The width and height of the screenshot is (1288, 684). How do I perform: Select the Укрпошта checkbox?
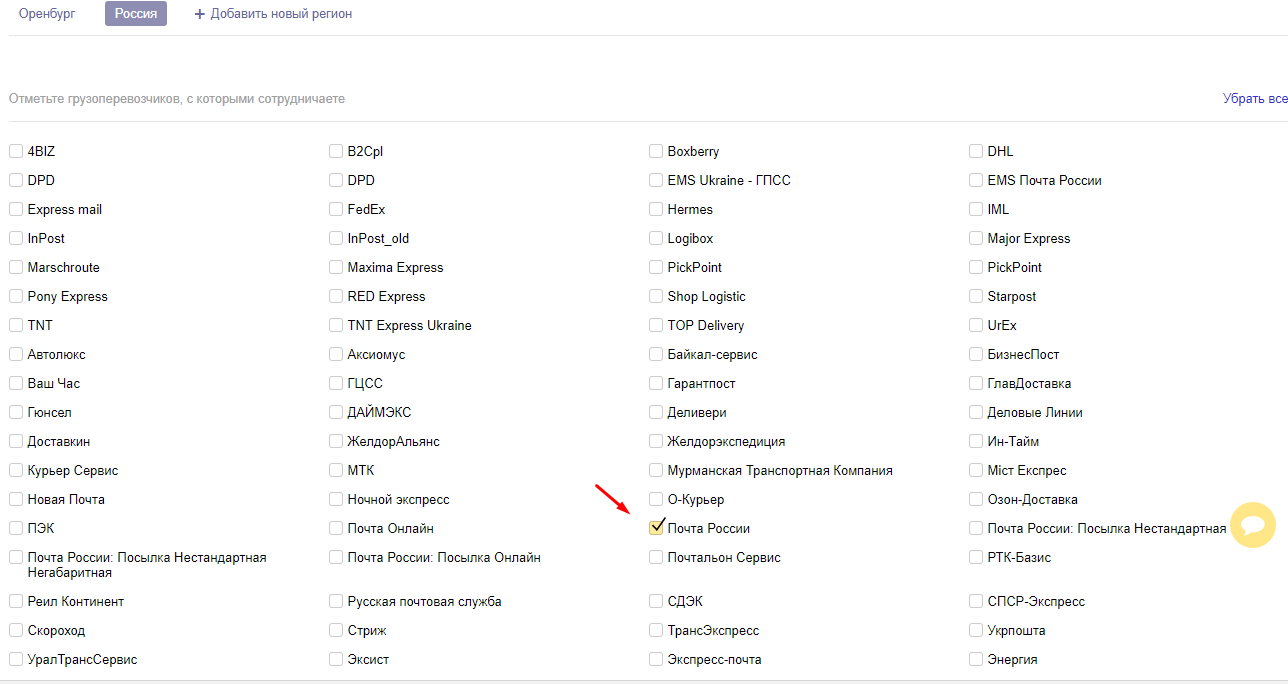(x=976, y=630)
